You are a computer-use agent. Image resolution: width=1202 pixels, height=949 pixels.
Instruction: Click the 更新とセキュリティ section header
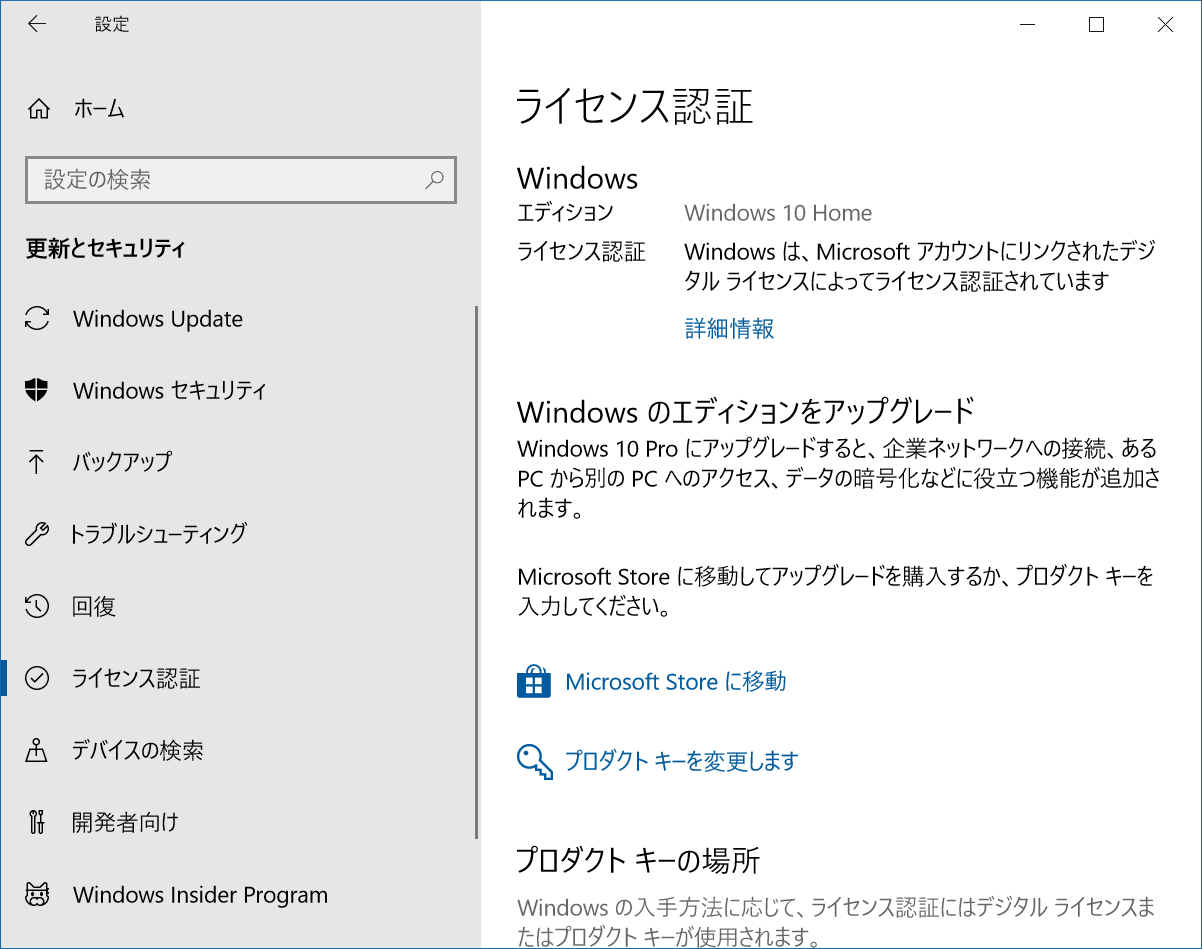105,248
